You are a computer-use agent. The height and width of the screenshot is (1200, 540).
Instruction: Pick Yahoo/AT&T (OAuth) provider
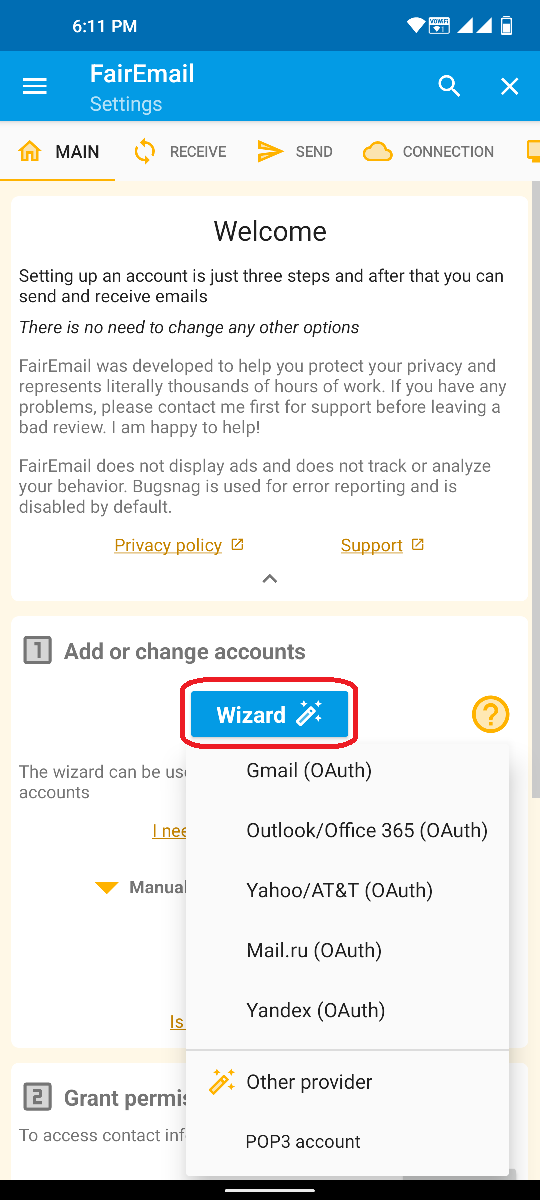tap(347, 890)
